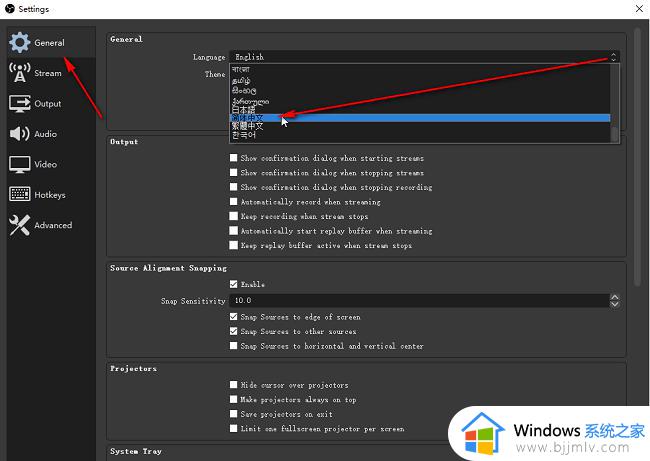The width and height of the screenshot is (650, 461).
Task: Enable confirmation dialog when stopping recording
Action: (x=233, y=187)
